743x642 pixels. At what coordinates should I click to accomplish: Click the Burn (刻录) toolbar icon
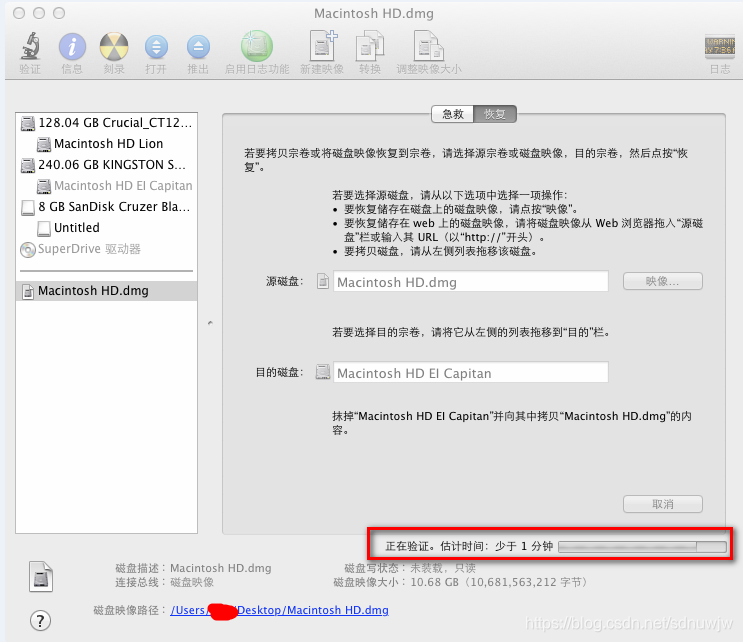pos(114,47)
